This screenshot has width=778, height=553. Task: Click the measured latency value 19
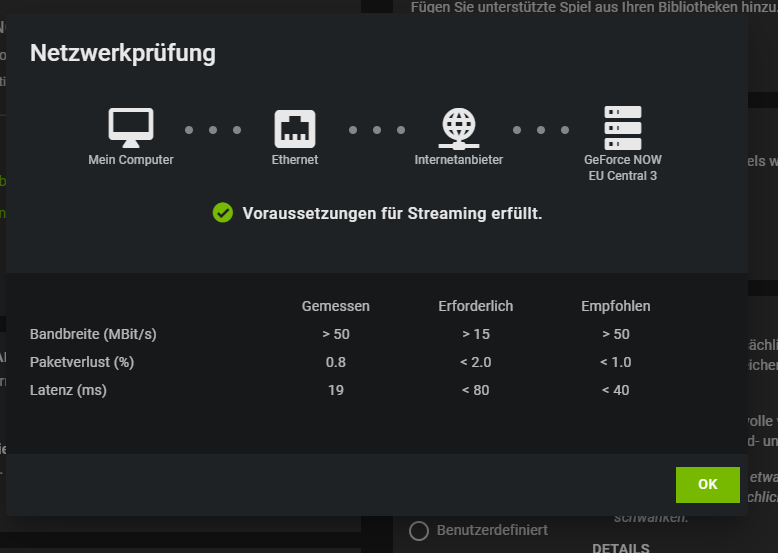(x=335, y=390)
